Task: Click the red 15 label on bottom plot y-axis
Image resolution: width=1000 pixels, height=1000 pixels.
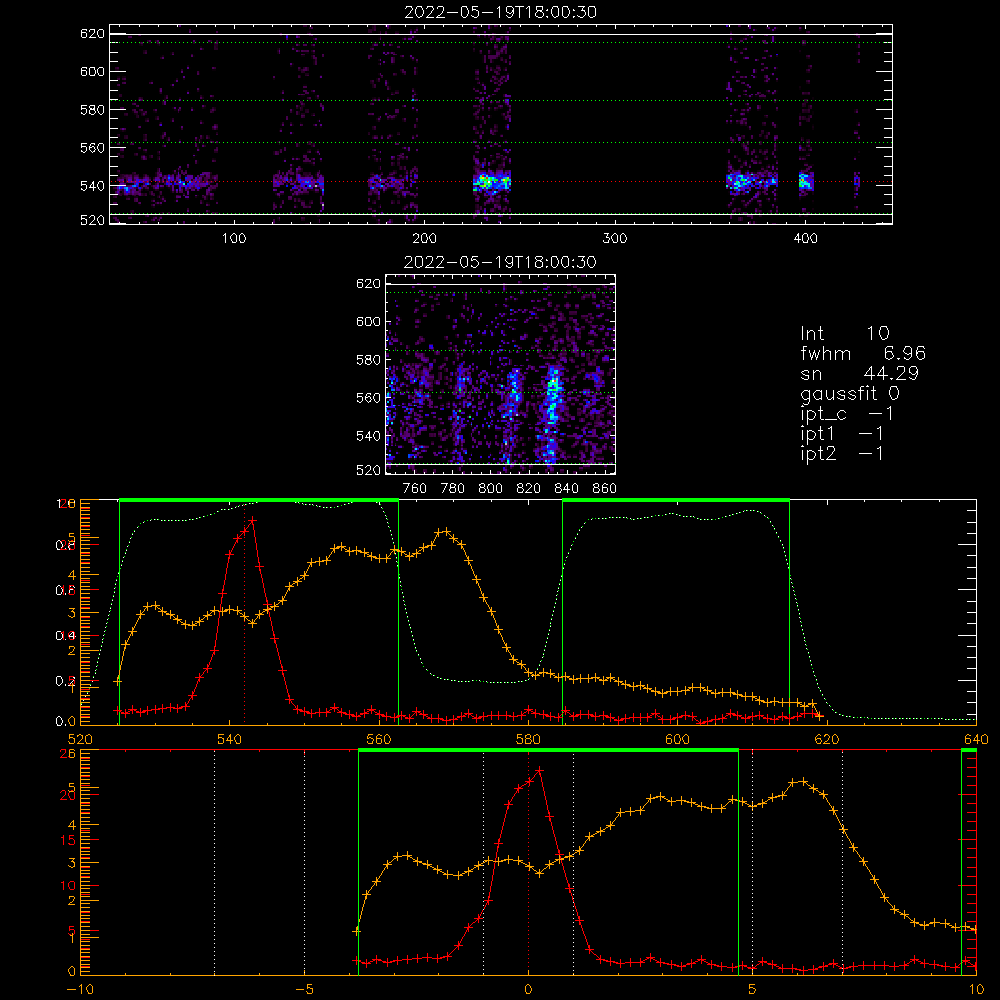Action: click(68, 841)
